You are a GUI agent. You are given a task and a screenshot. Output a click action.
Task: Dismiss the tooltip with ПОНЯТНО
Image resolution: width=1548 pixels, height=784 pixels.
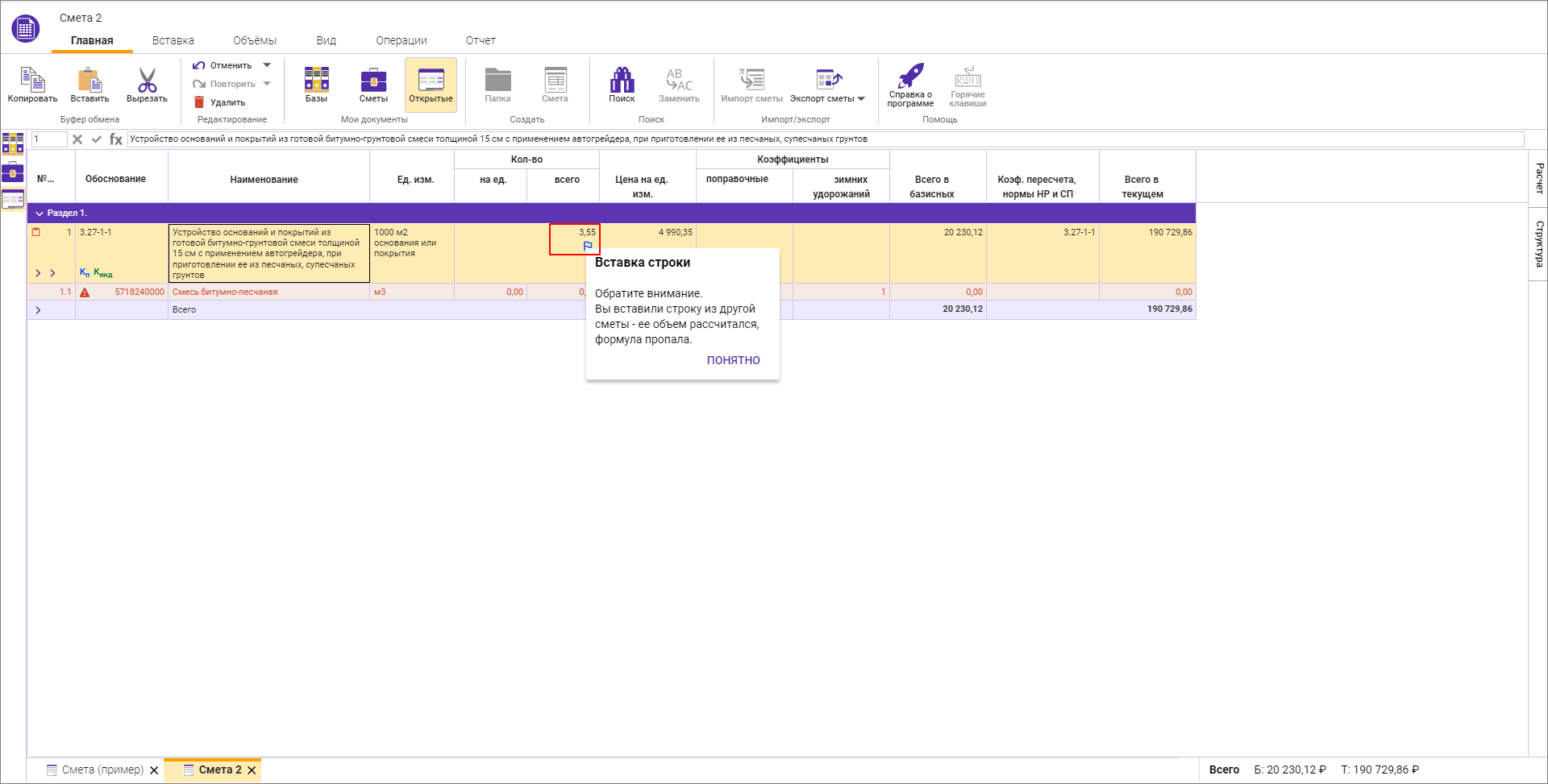coord(733,360)
